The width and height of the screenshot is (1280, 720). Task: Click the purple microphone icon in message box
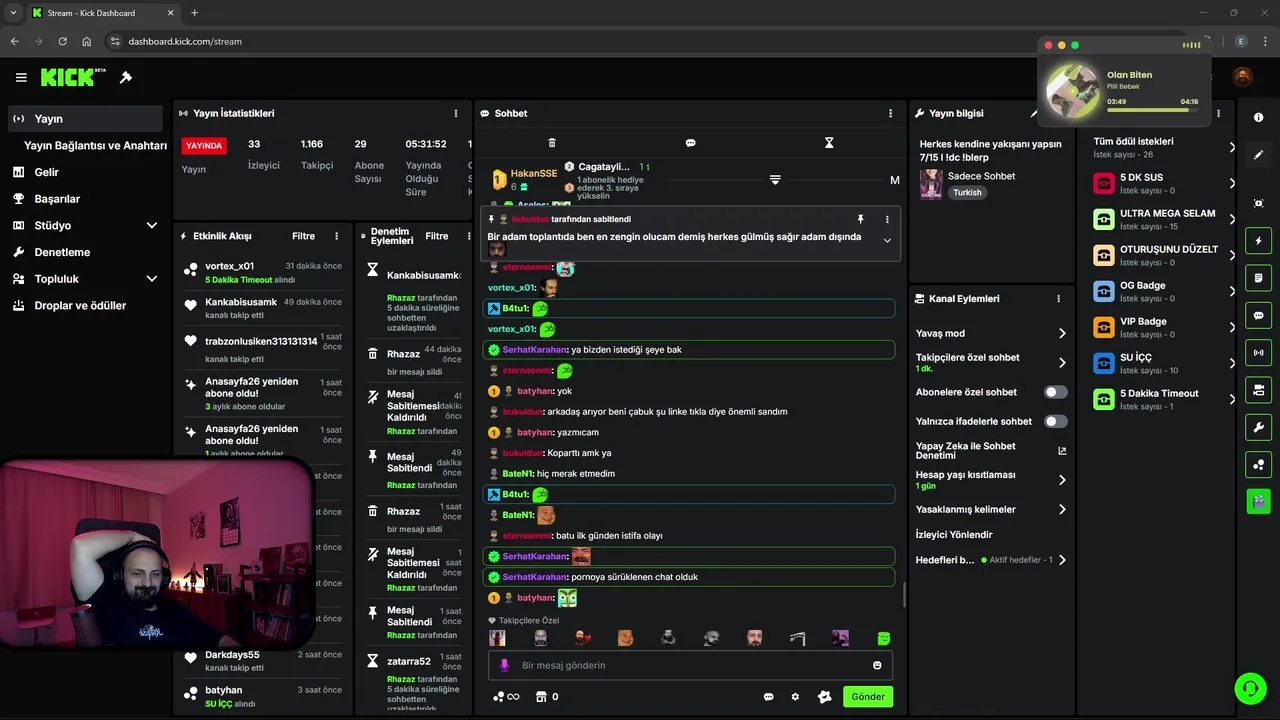(x=504, y=665)
